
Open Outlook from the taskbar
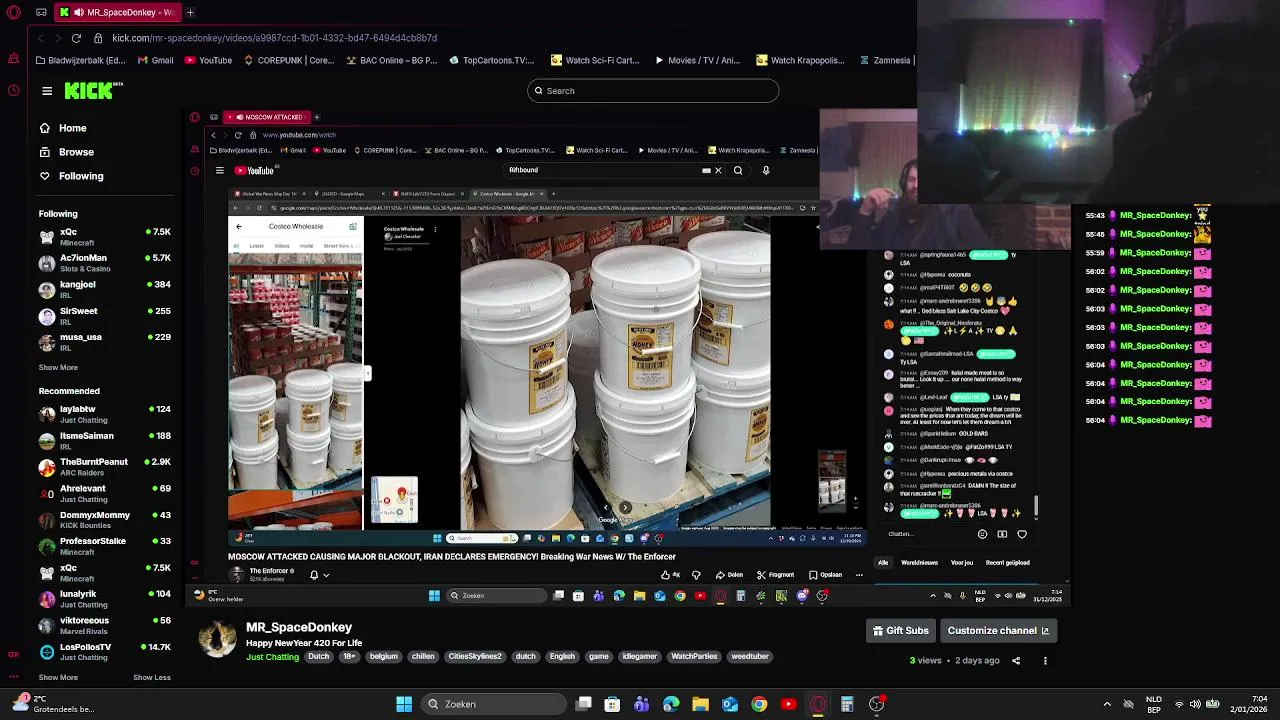730,704
